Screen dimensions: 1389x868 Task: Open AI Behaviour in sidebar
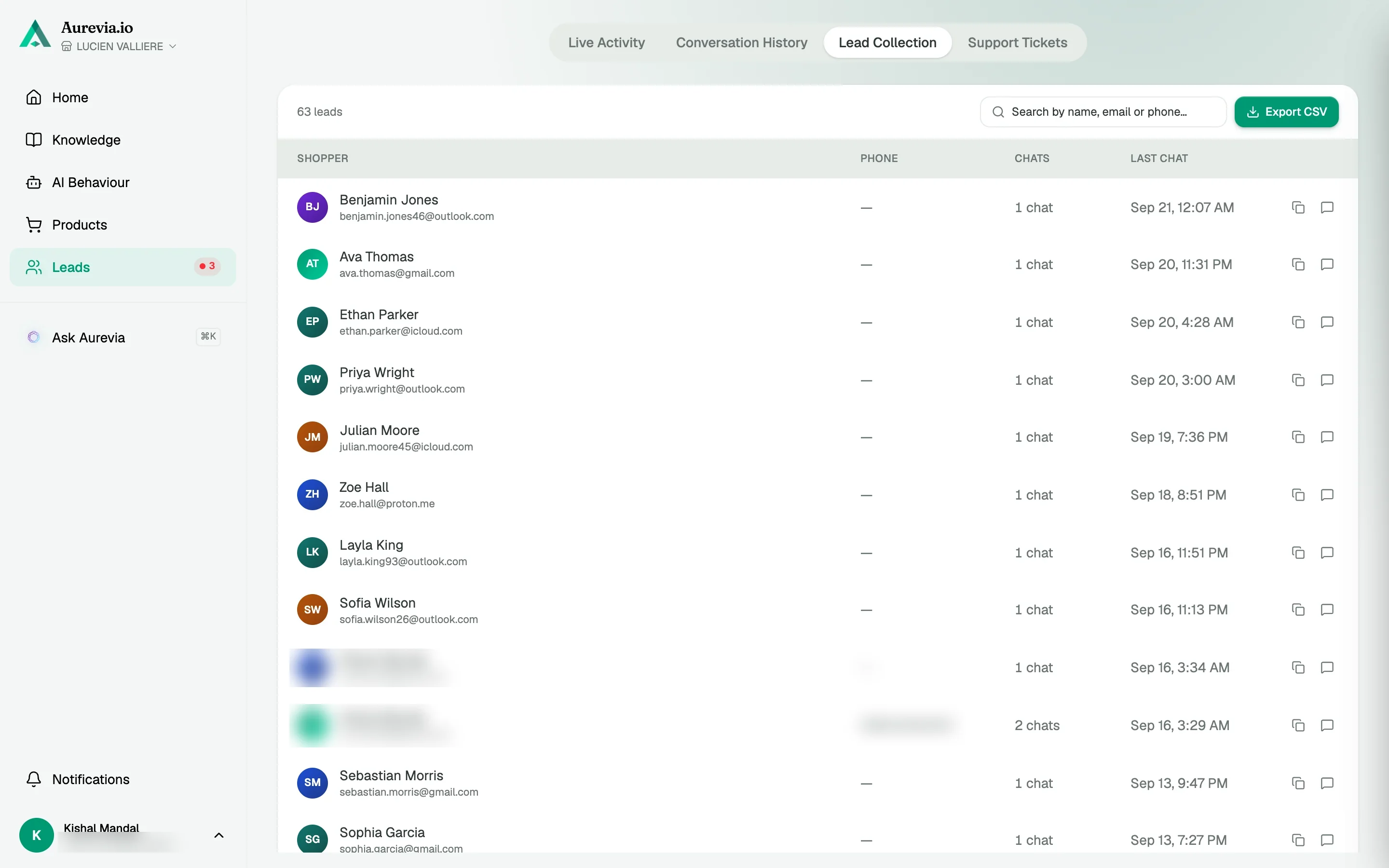[123, 183]
